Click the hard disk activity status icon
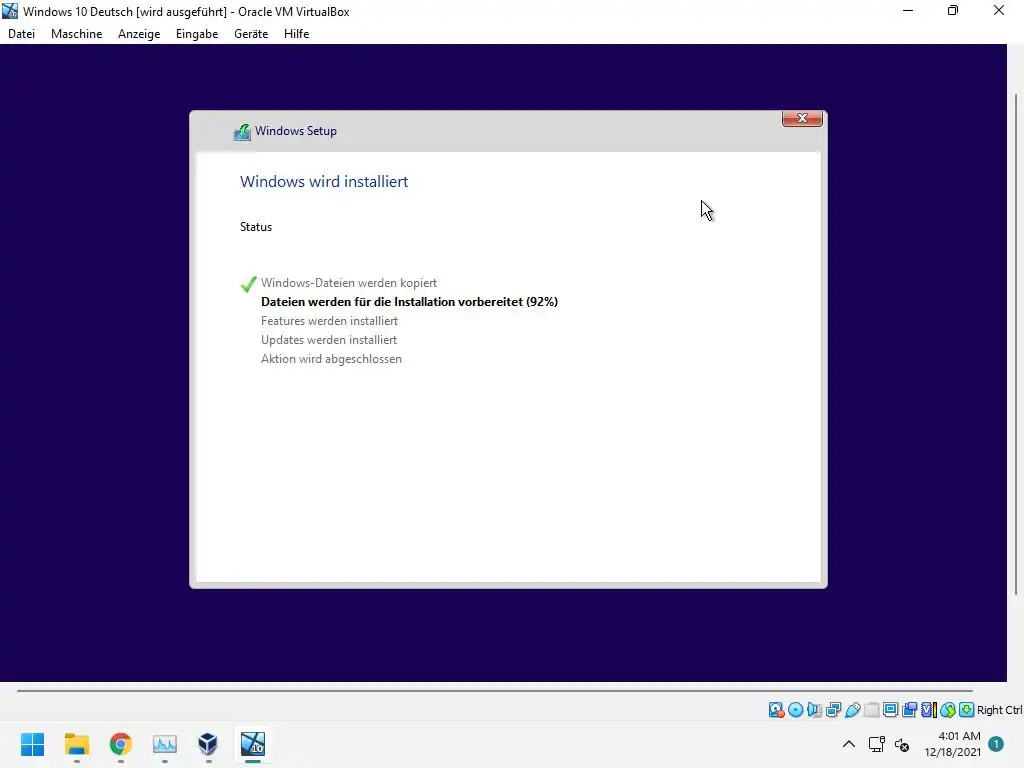This screenshot has height=768, width=1024. click(776, 710)
